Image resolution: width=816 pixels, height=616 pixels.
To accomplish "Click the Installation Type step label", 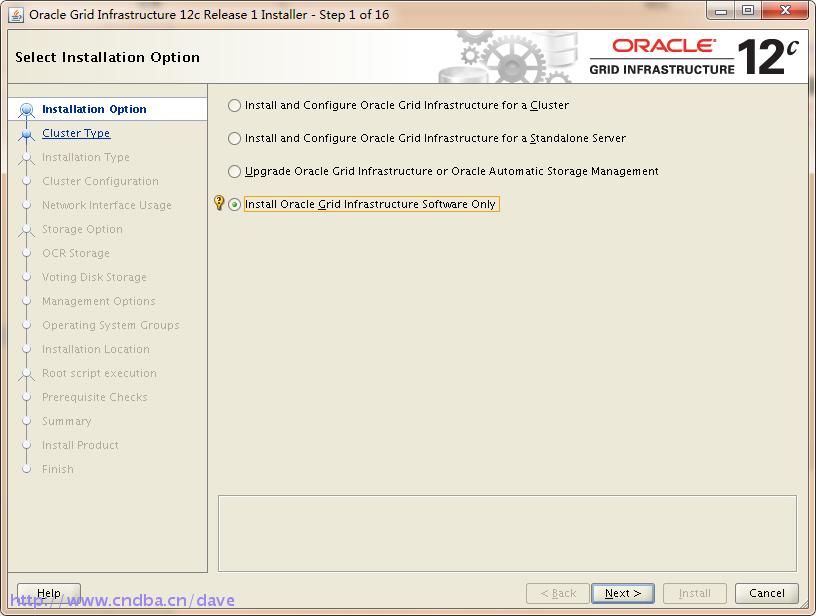I will [x=86, y=157].
